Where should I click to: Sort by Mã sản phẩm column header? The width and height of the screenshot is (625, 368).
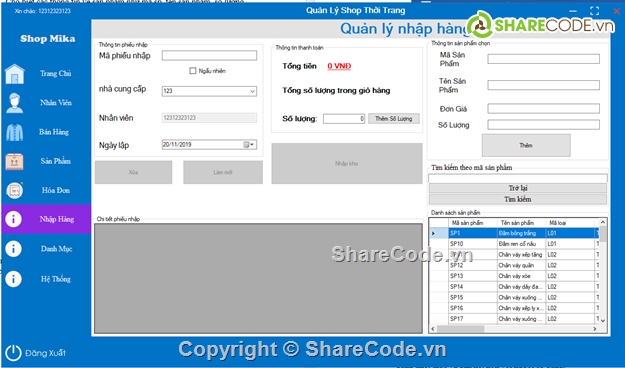[473, 223]
